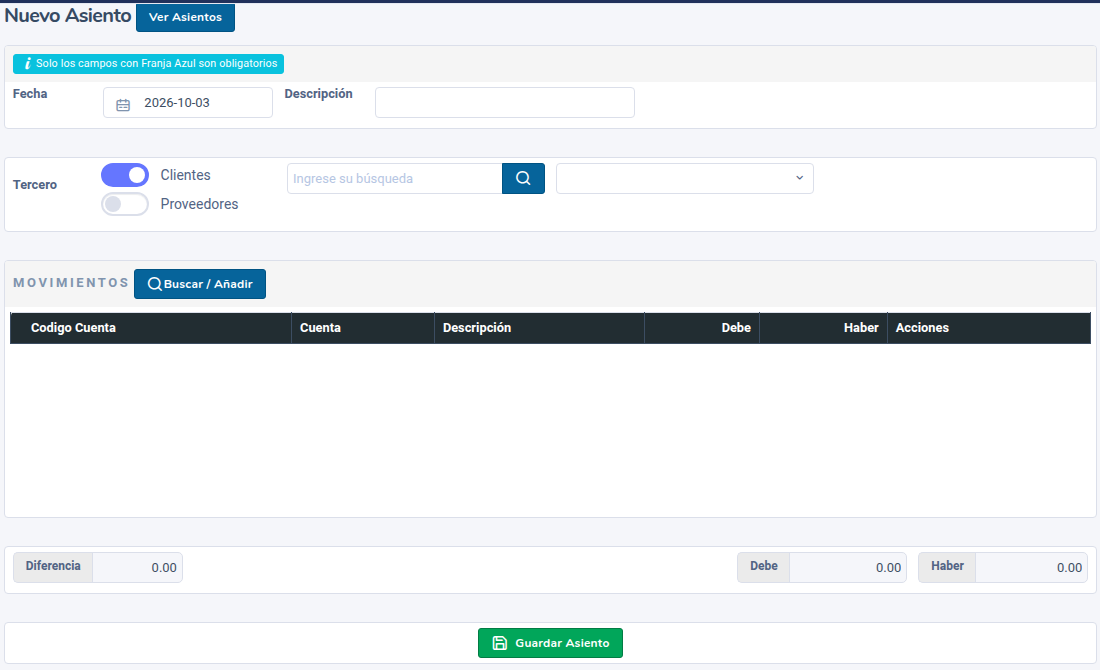Click the Nuevo Asiento page title
The image size is (1100, 670).
tap(68, 15)
